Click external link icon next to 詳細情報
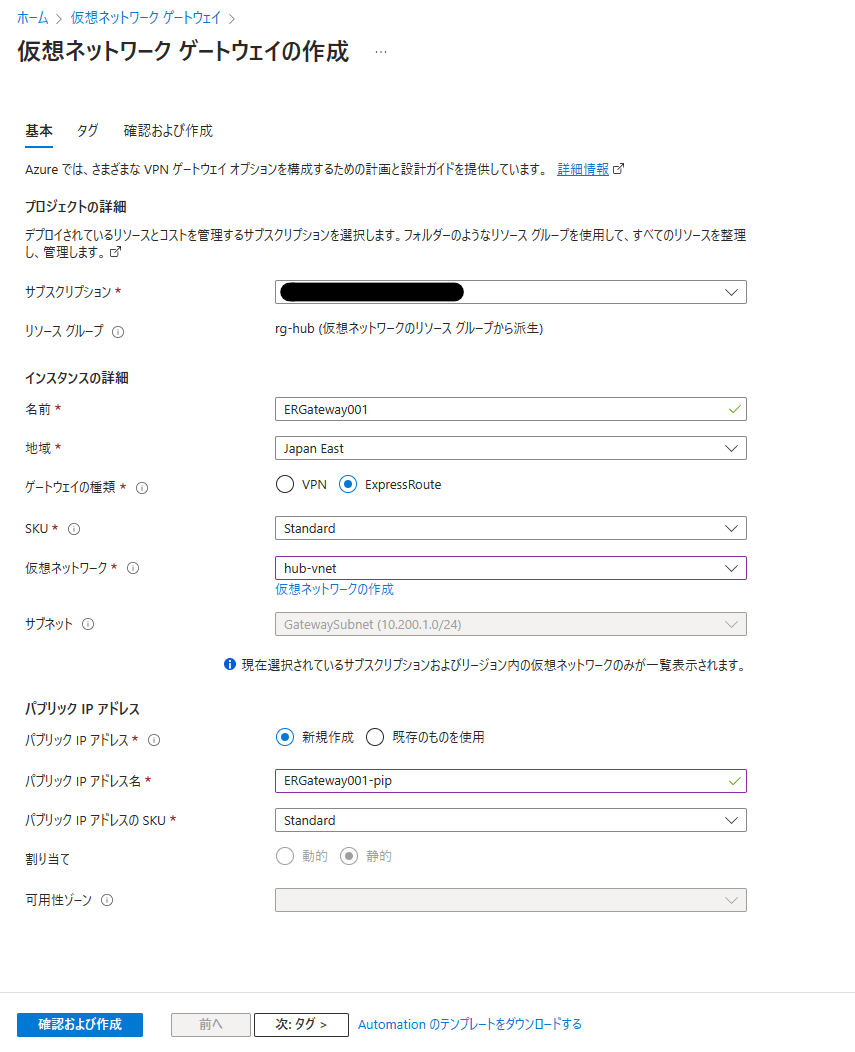855x1052 pixels. [618, 169]
